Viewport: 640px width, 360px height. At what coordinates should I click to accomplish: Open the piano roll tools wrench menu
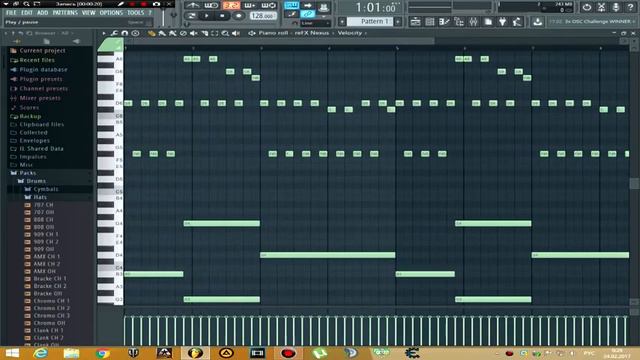tap(114, 33)
